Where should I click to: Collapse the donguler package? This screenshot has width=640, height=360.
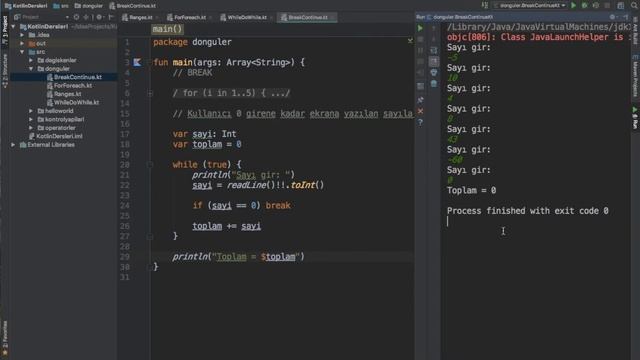[31, 69]
